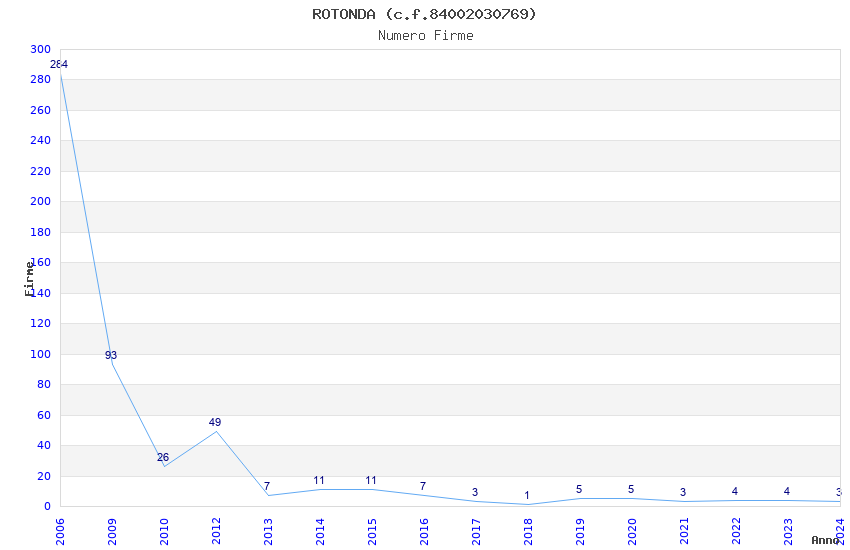Click the y-axis tick label 300

[41, 49]
